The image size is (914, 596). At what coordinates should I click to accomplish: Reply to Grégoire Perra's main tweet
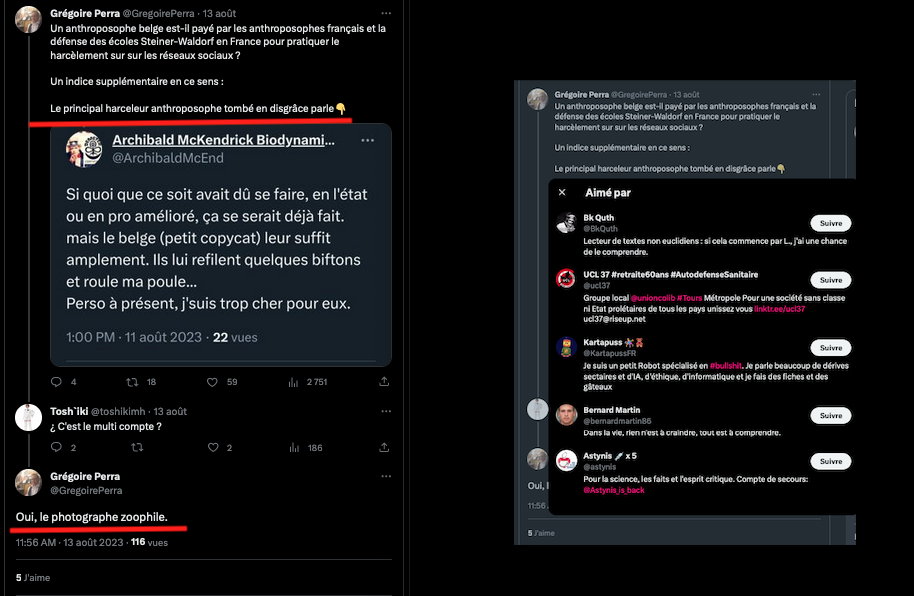click(x=56, y=381)
